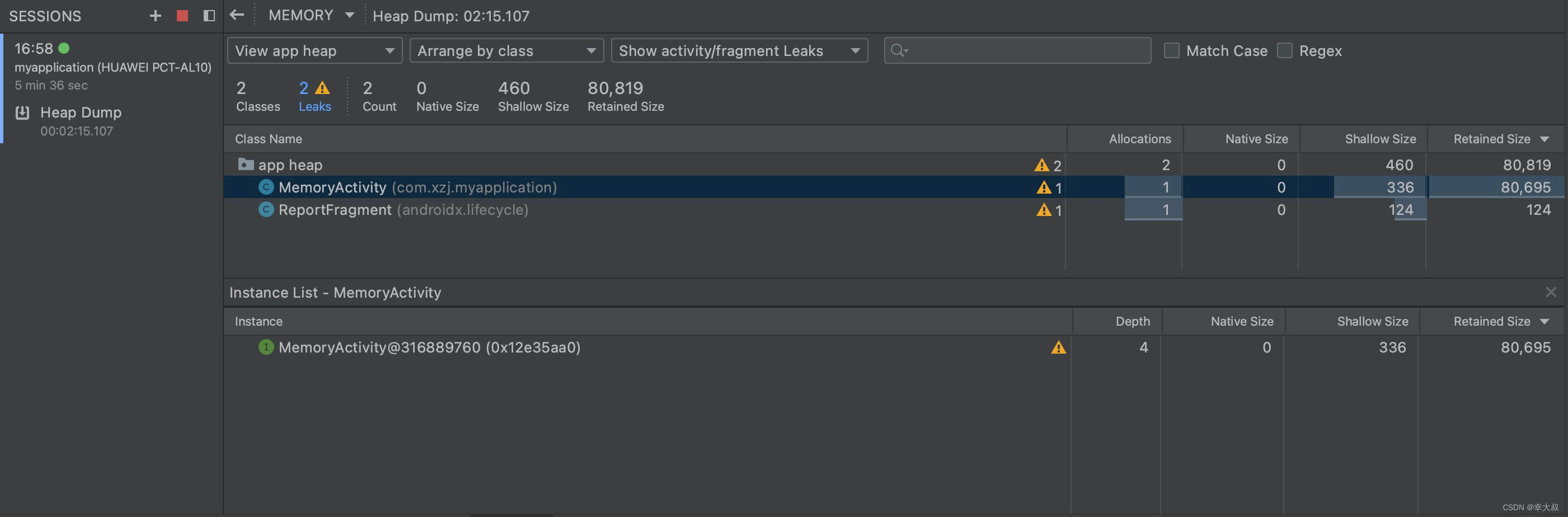
Task: Open the Arrange by class dropdown
Action: tap(506, 50)
